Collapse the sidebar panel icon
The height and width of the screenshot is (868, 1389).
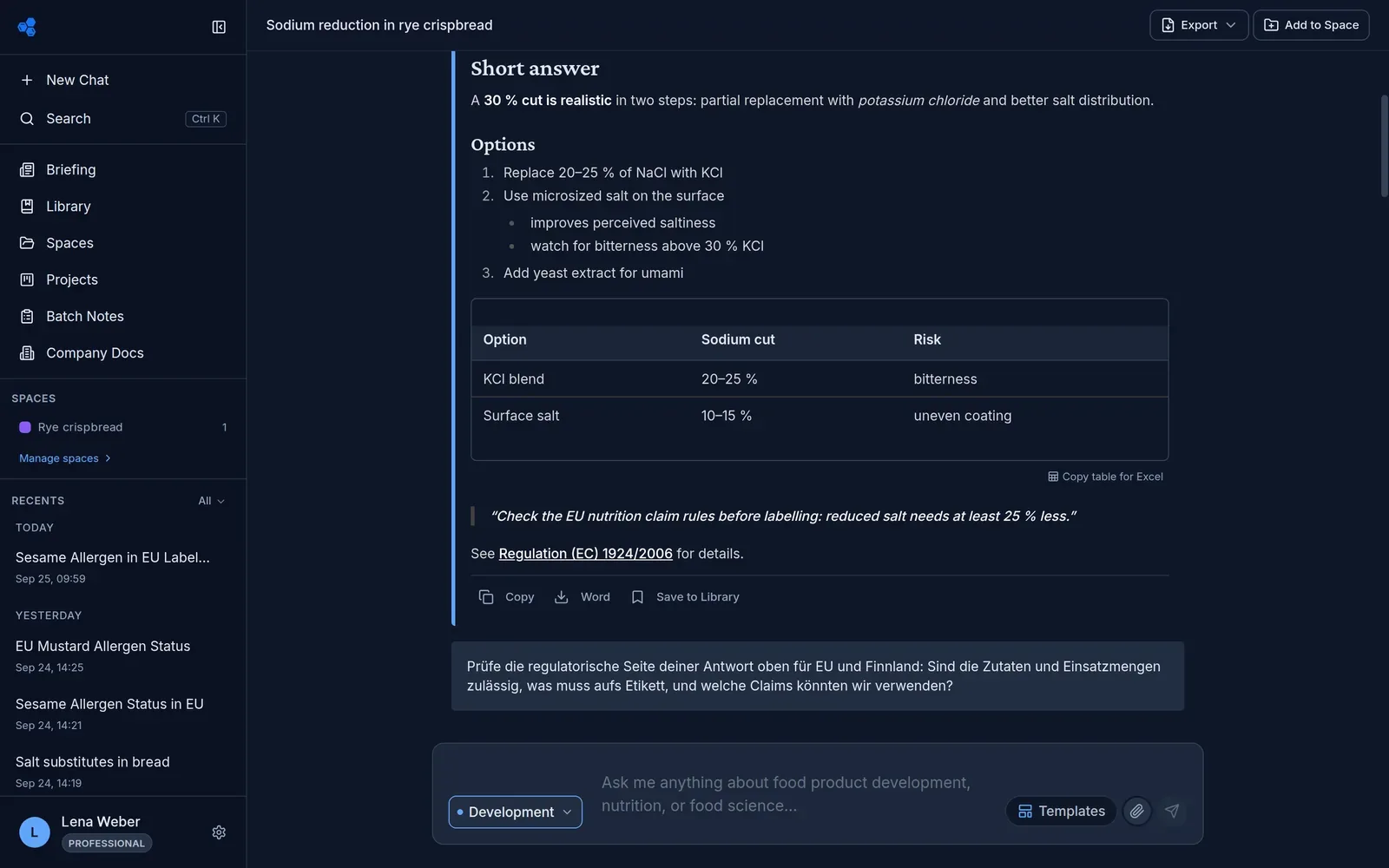point(219,27)
